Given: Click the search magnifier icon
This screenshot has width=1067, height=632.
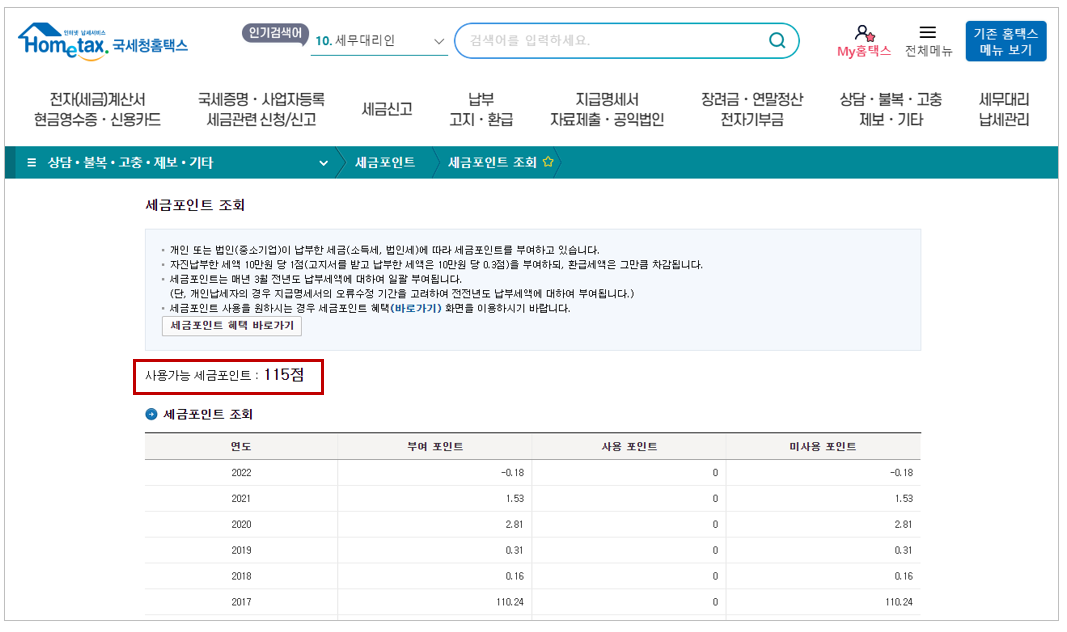Looking at the screenshot, I should (x=777, y=40).
